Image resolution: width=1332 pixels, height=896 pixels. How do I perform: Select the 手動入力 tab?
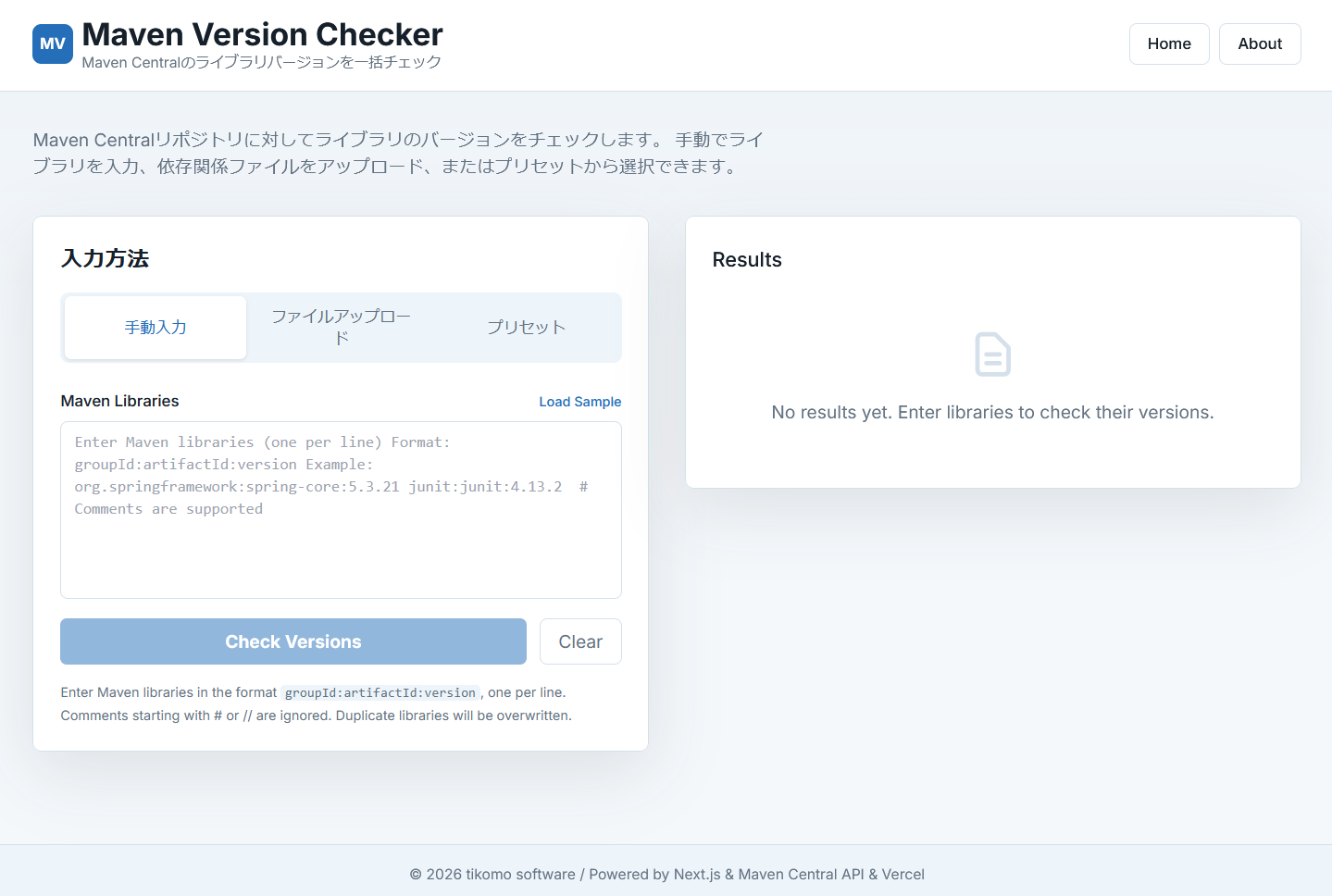click(x=156, y=328)
